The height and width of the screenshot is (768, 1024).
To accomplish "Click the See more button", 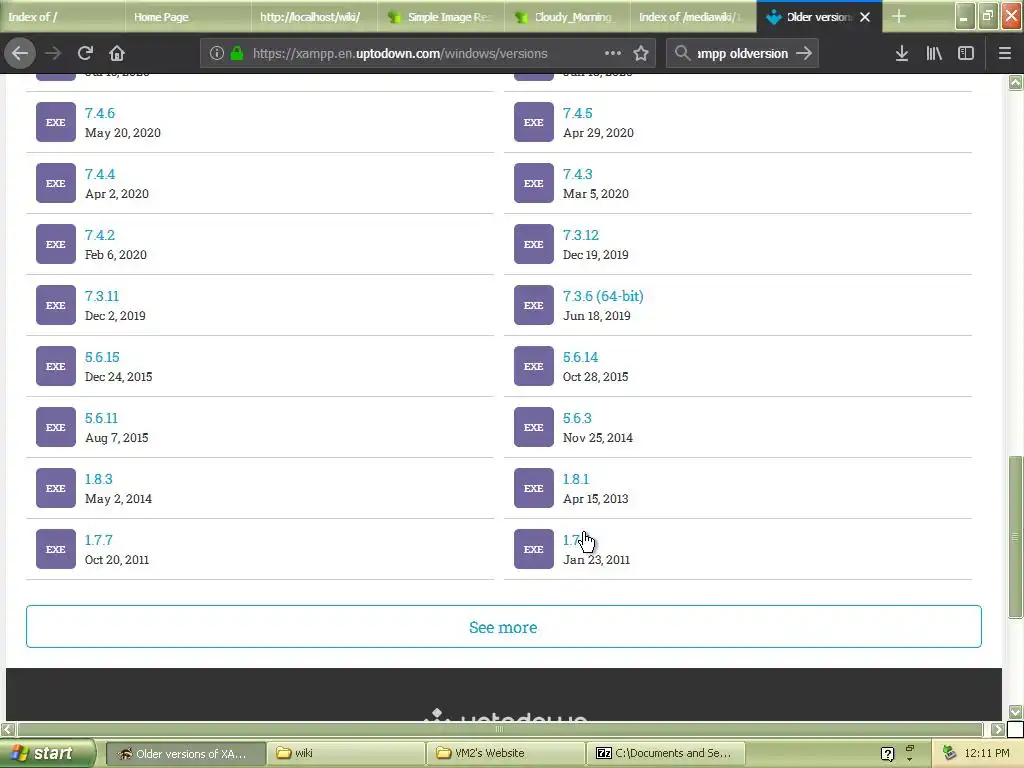I will 504,627.
